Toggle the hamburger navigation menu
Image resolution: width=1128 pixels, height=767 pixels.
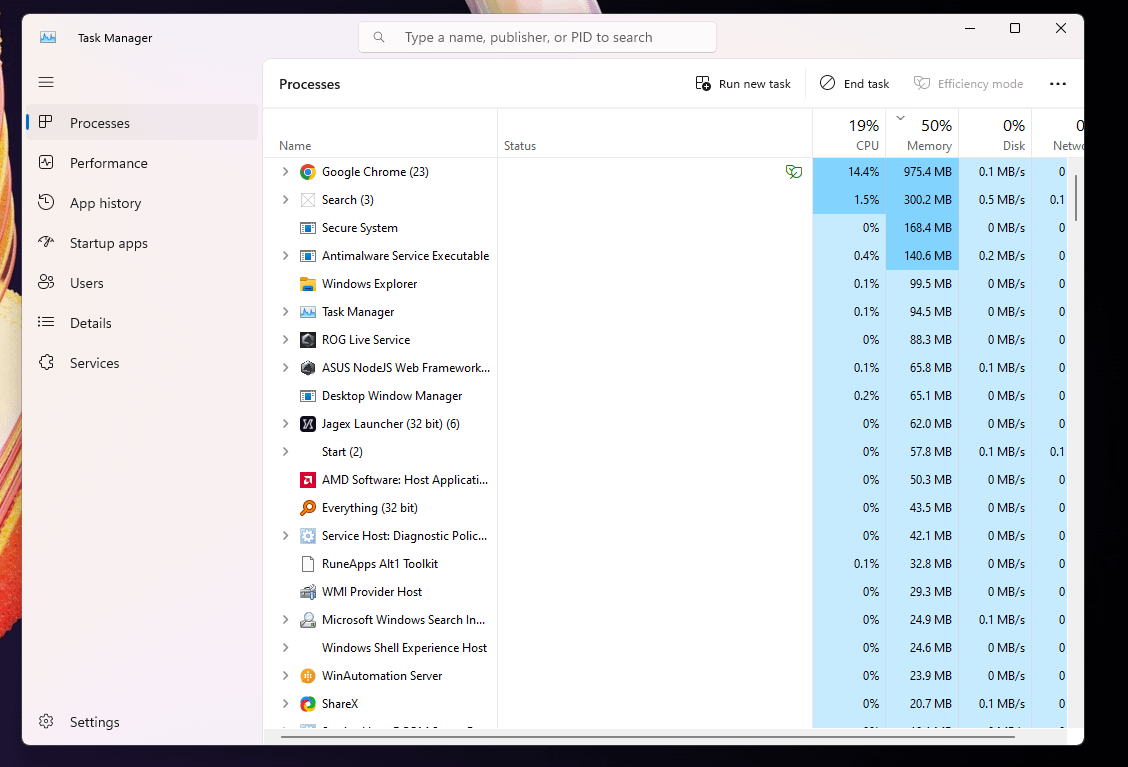coord(46,82)
